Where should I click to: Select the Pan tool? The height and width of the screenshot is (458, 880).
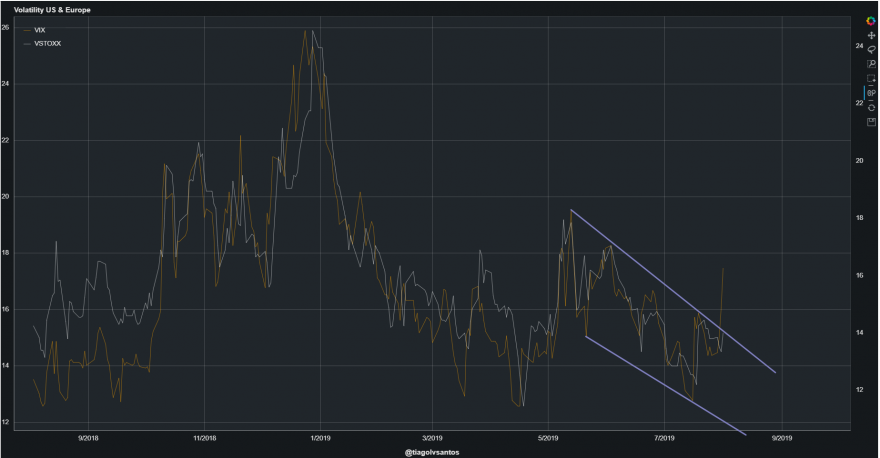coord(871,35)
